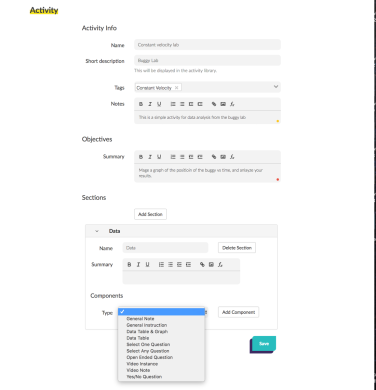Toggle bold in the Objectives Summary toolbar
This screenshot has width=376, height=390.
coord(141,157)
